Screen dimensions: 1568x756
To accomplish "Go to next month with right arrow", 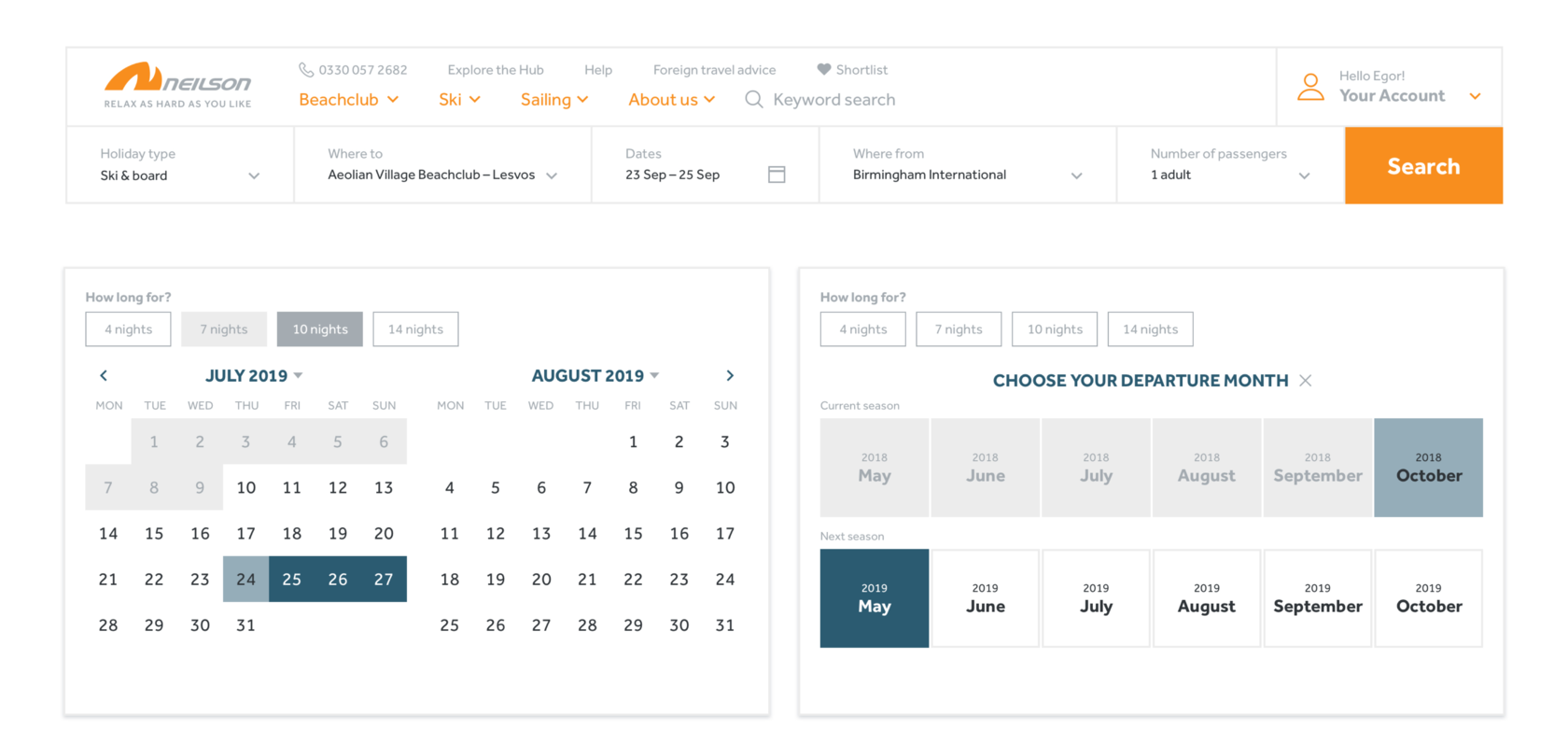I will [730, 375].
